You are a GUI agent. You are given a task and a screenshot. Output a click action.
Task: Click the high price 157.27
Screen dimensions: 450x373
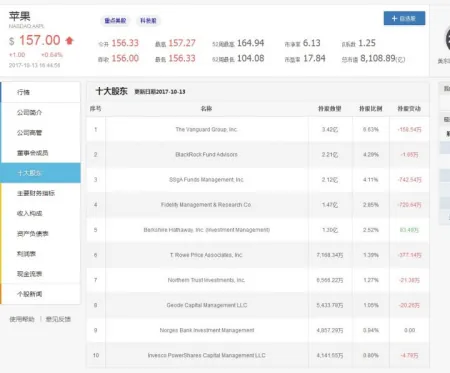182,43
